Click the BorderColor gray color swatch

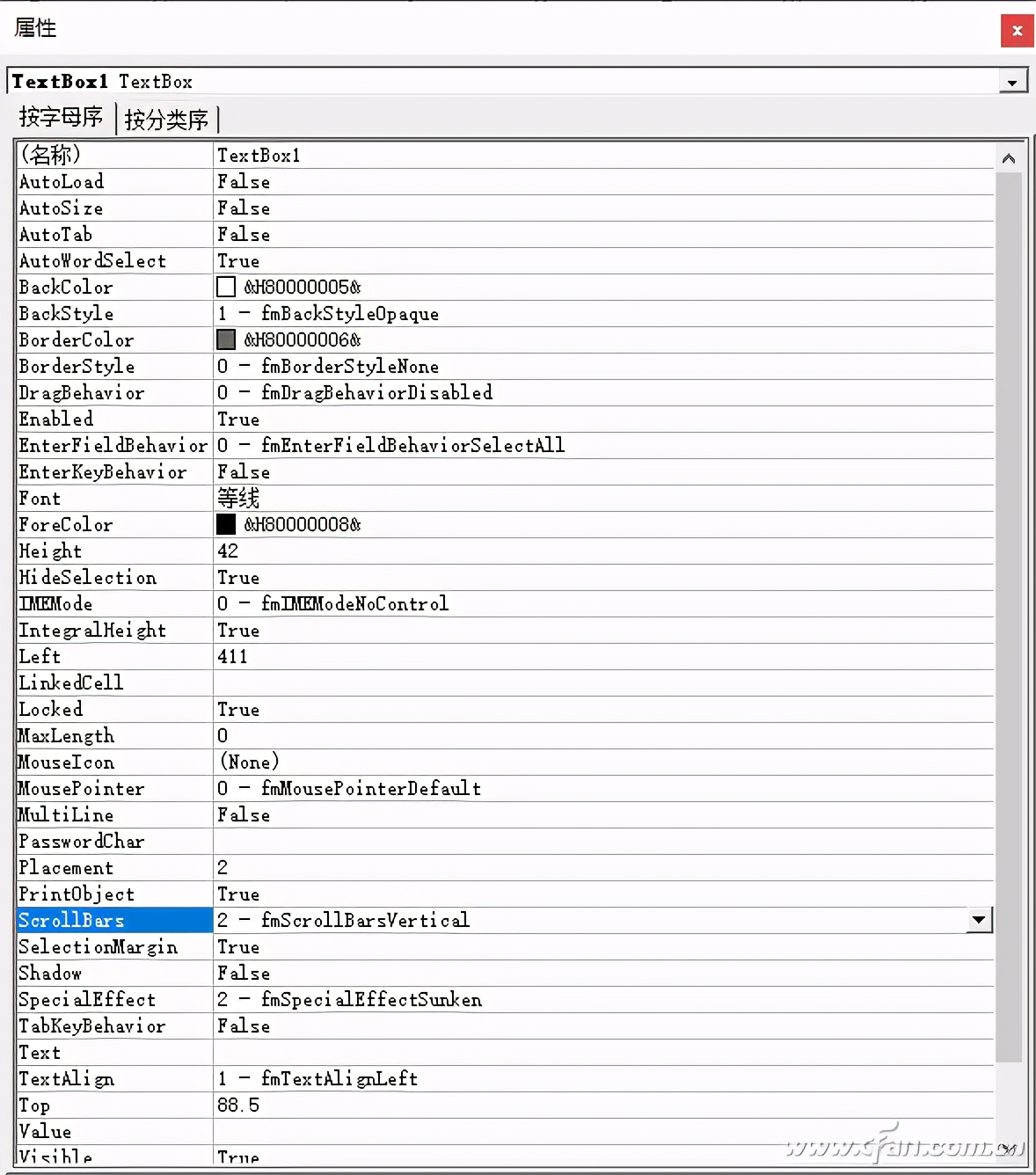pos(226,339)
